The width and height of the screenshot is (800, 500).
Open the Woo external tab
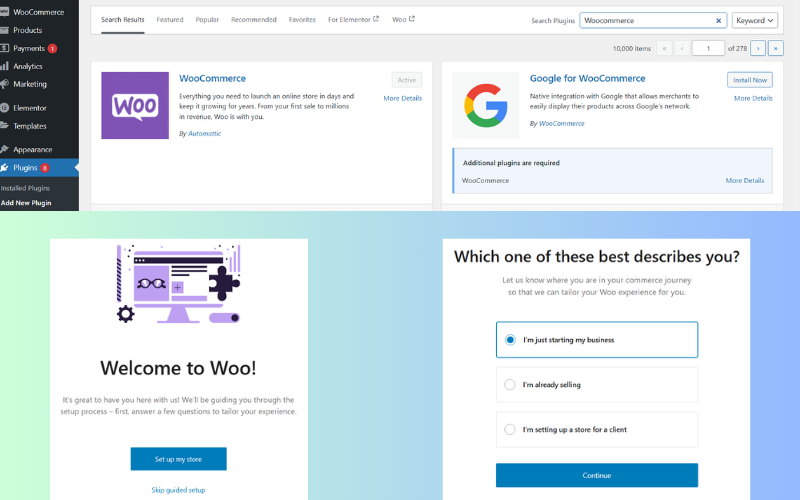(403, 19)
